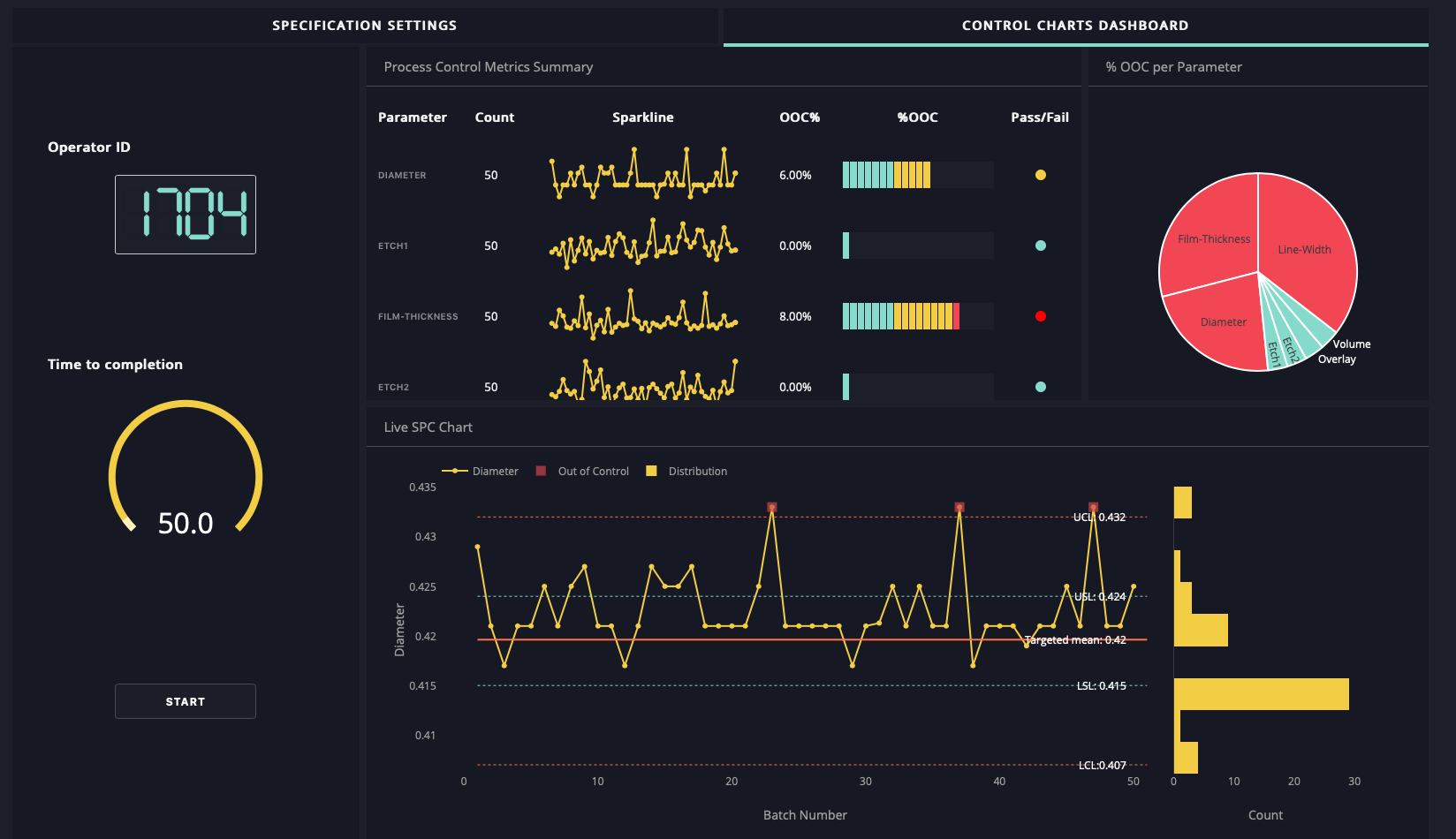Click the DIAMETER sparkline chart

pyautogui.click(x=642, y=175)
